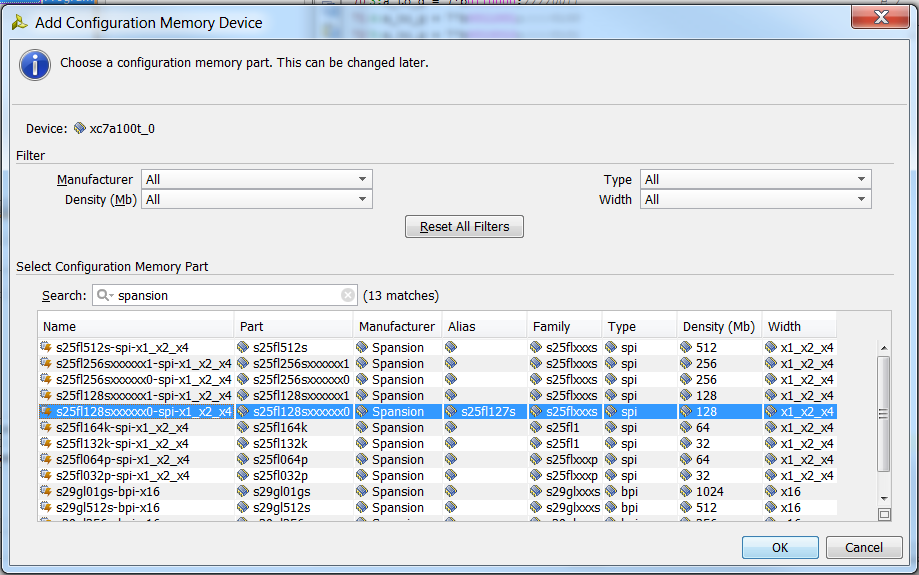Click the part icon next to s25fl064p
This screenshot has height=575, width=919.
[x=243, y=459]
